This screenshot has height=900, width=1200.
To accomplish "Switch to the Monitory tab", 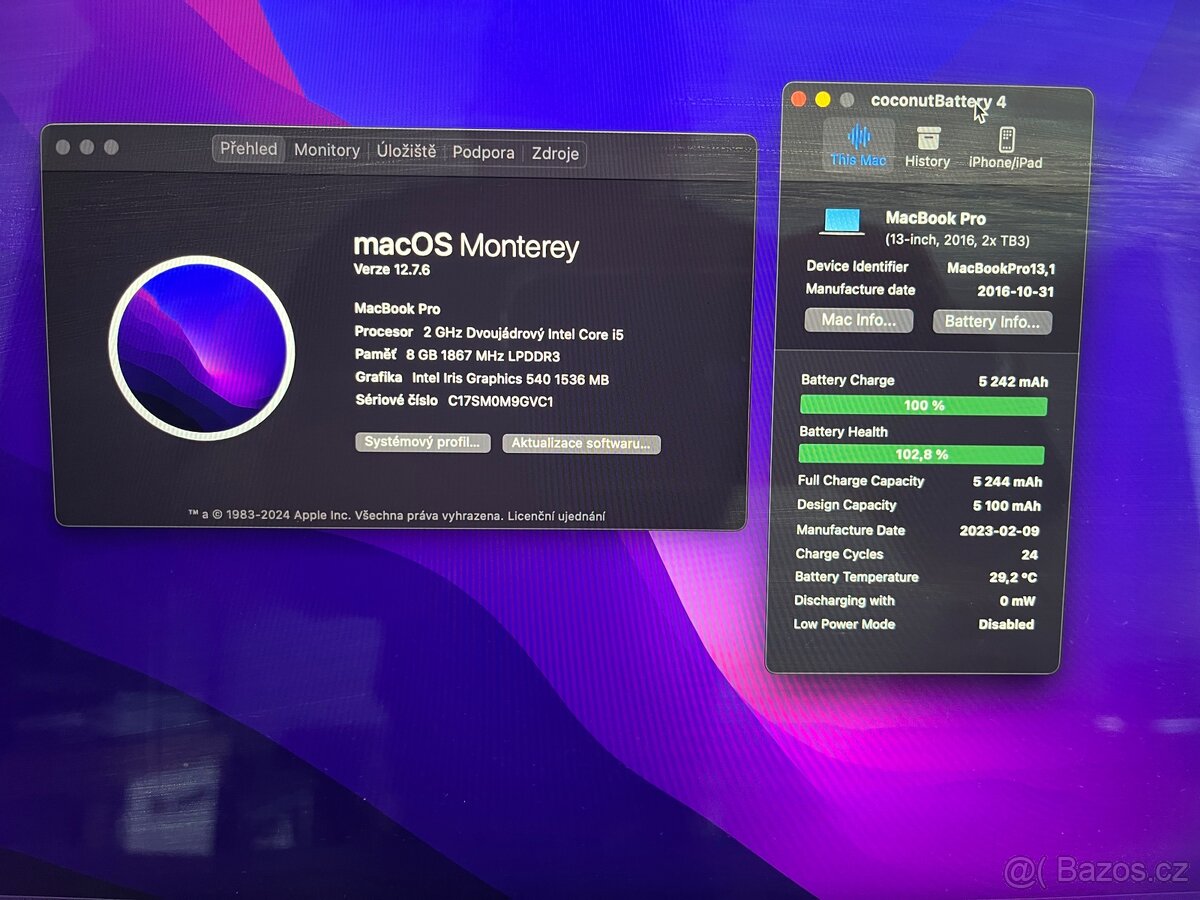I will pos(327,149).
